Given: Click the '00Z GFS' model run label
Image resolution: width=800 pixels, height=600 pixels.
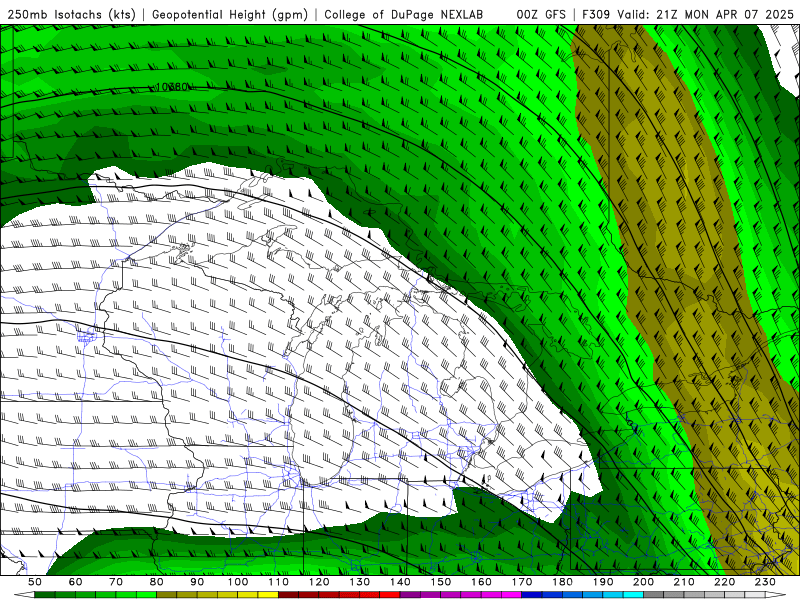Looking at the screenshot, I should (x=541, y=15).
